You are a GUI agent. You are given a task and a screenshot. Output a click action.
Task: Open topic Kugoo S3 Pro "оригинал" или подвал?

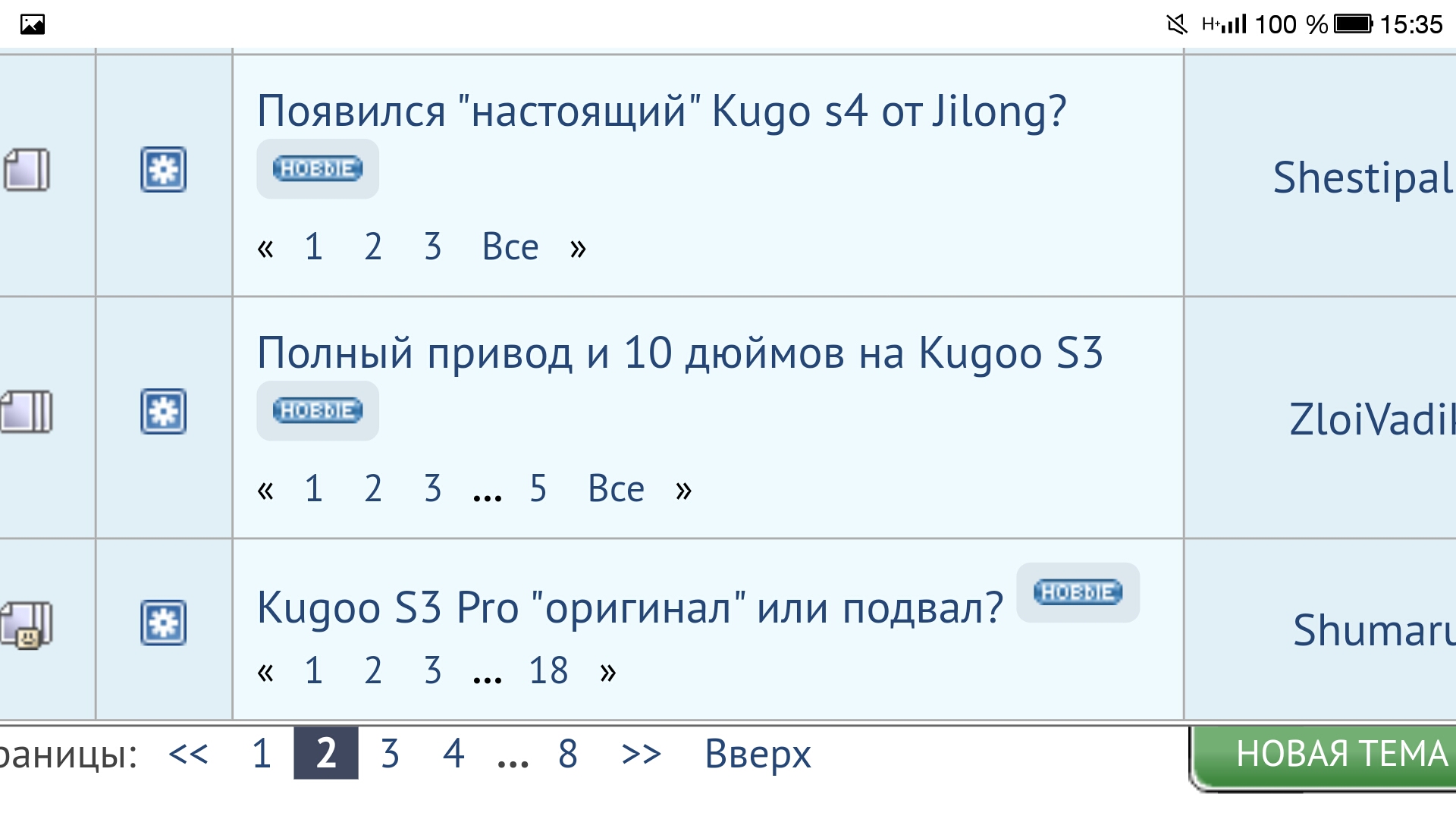629,608
